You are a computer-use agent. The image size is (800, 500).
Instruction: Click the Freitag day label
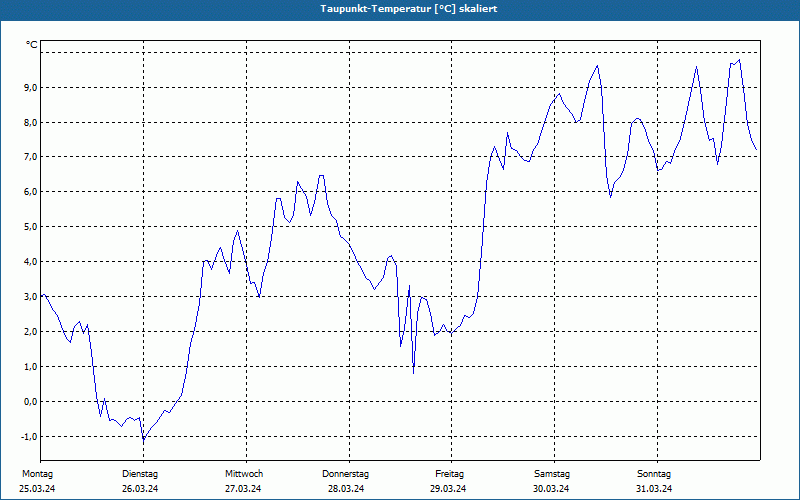point(449,474)
